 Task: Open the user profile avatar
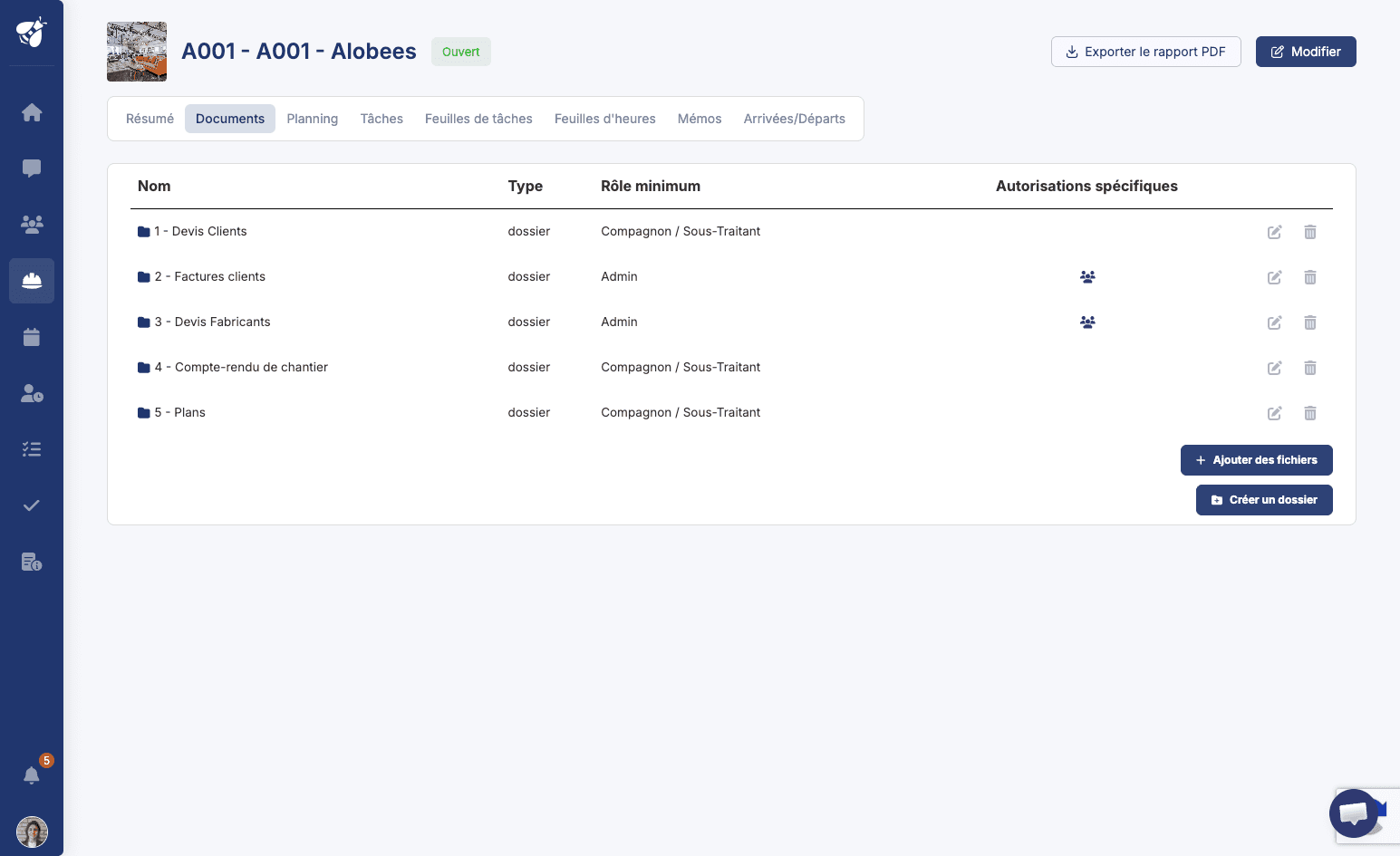(32, 832)
